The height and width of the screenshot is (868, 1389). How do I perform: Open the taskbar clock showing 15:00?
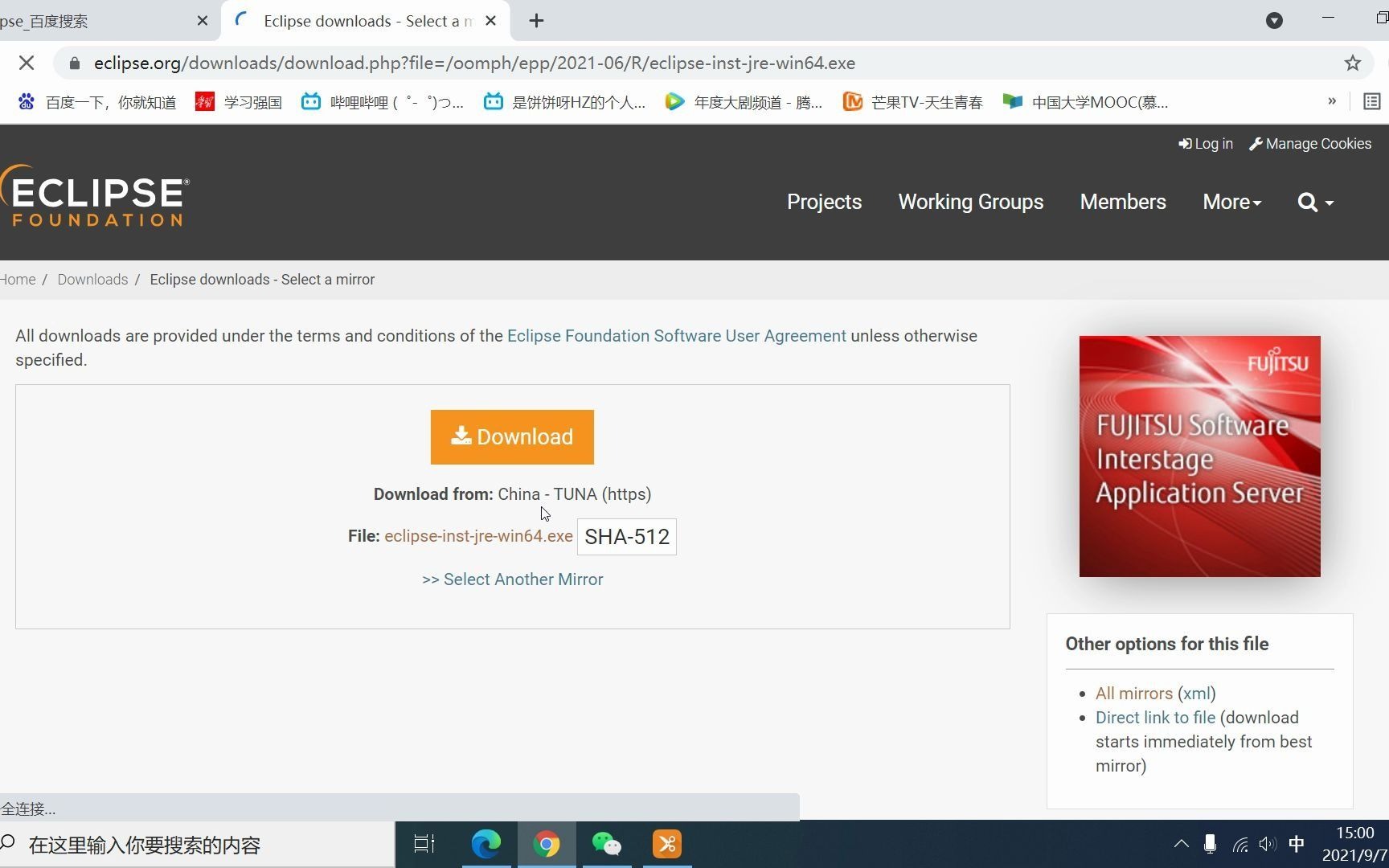tap(1355, 844)
